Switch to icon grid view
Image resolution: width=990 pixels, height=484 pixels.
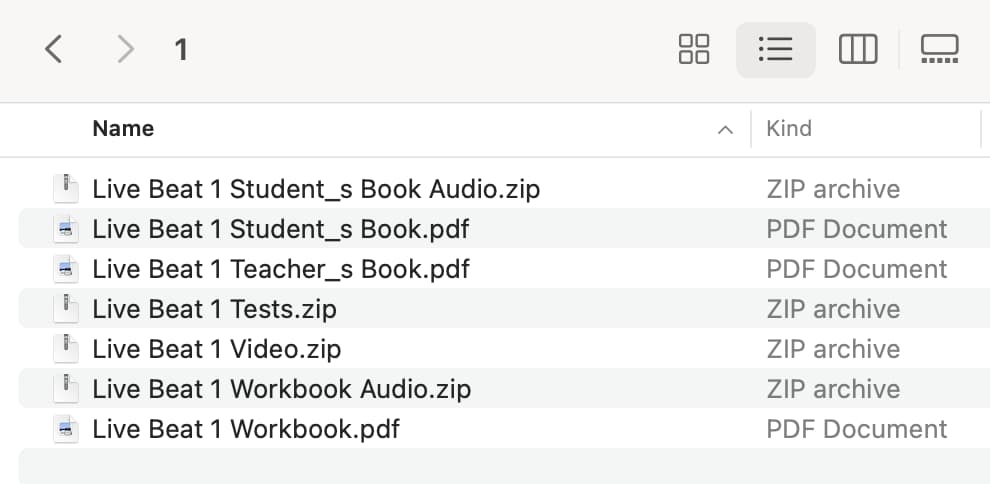(694, 49)
